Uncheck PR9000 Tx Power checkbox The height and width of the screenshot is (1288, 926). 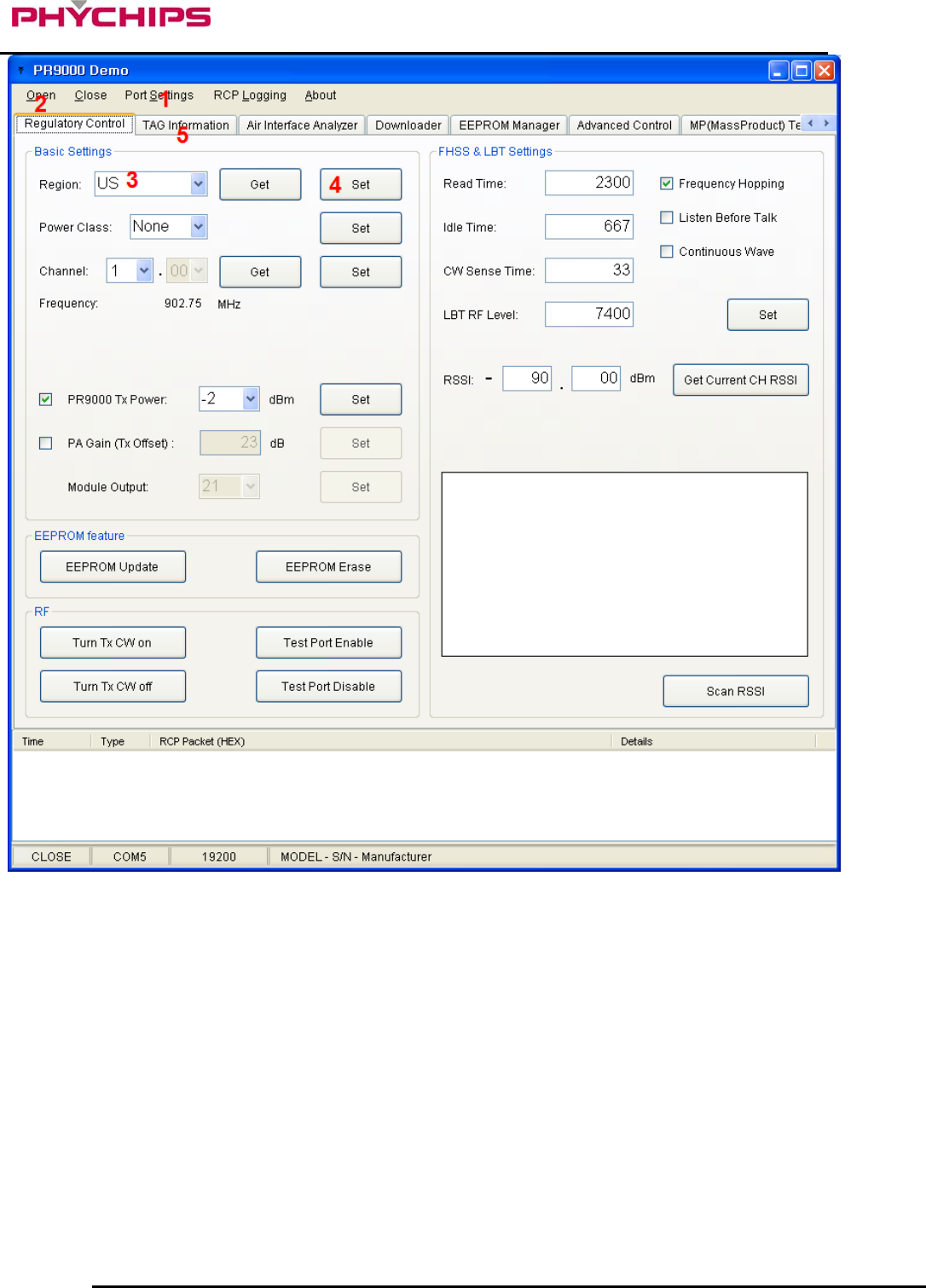[x=46, y=399]
